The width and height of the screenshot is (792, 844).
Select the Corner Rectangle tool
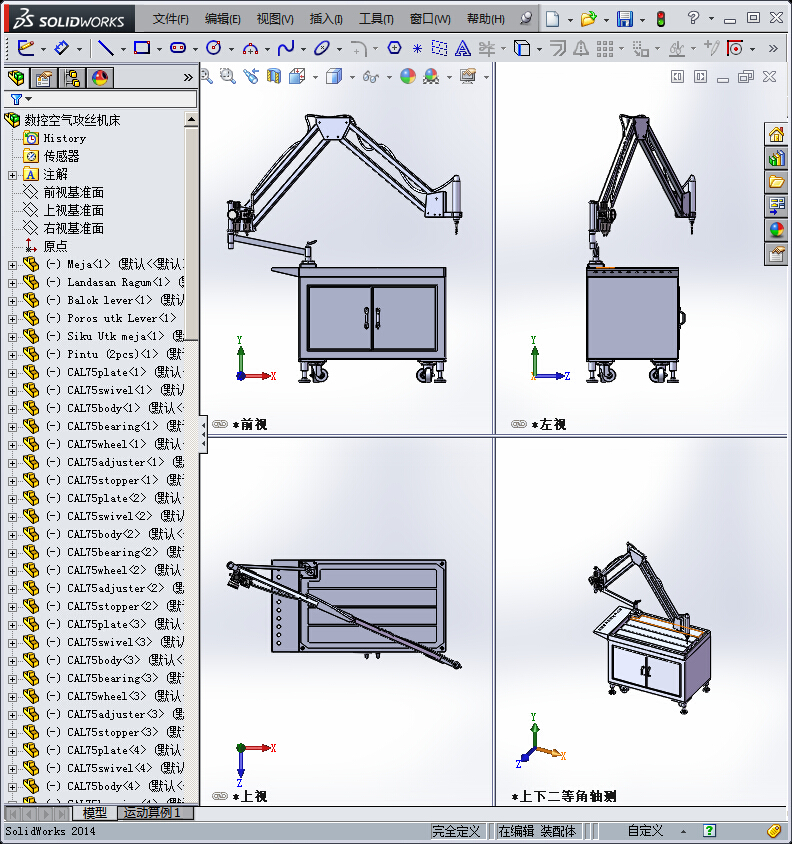click(x=142, y=48)
